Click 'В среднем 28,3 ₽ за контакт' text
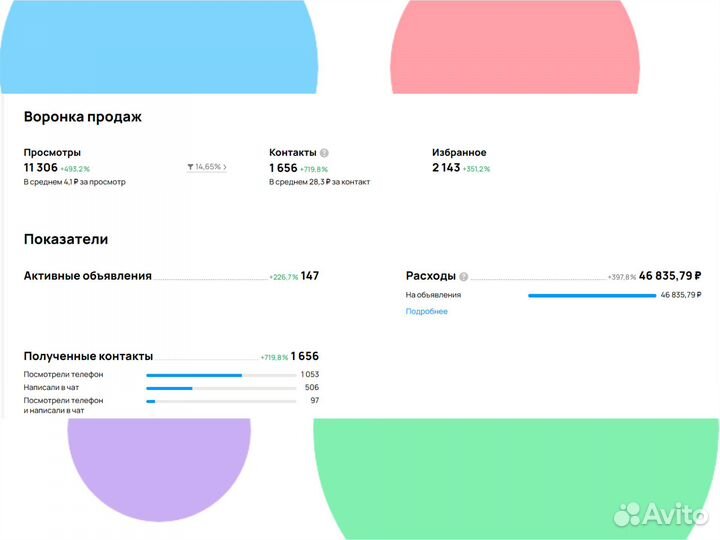720x540 pixels. (320, 182)
